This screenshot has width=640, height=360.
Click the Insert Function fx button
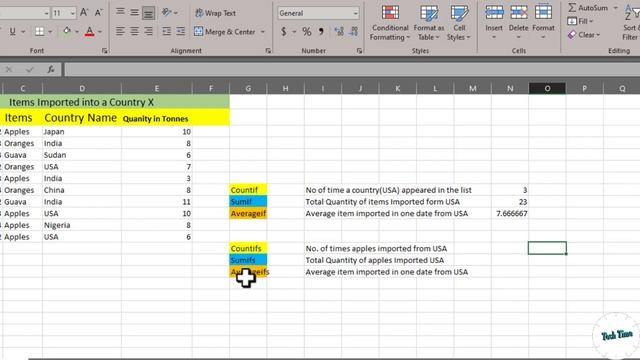click(x=51, y=69)
